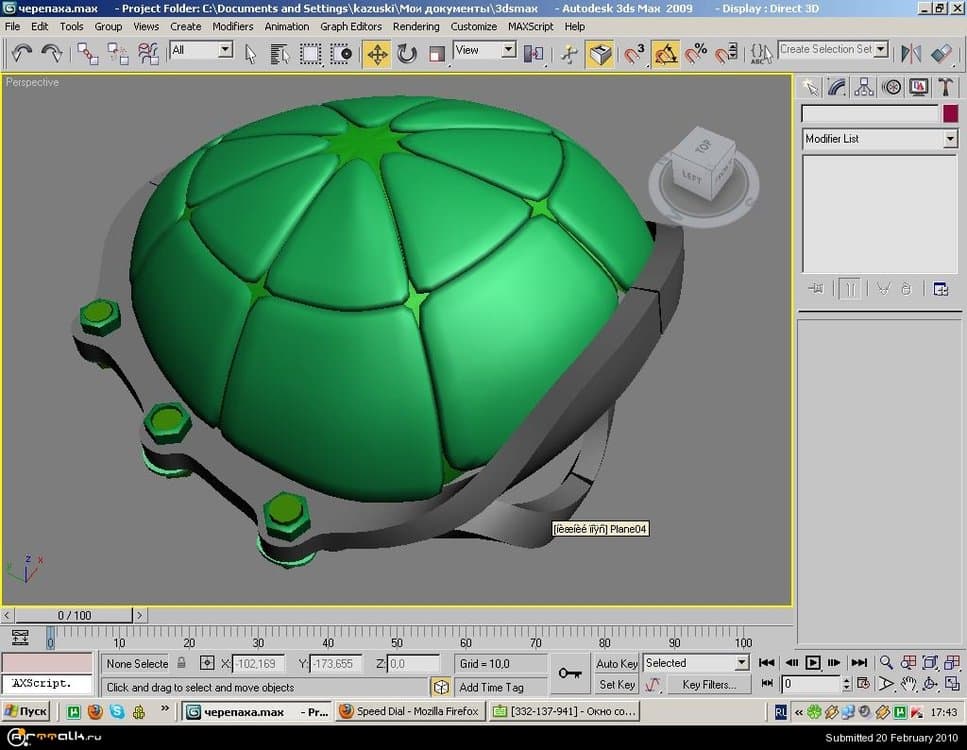Click the Set Key button

[x=616, y=685]
